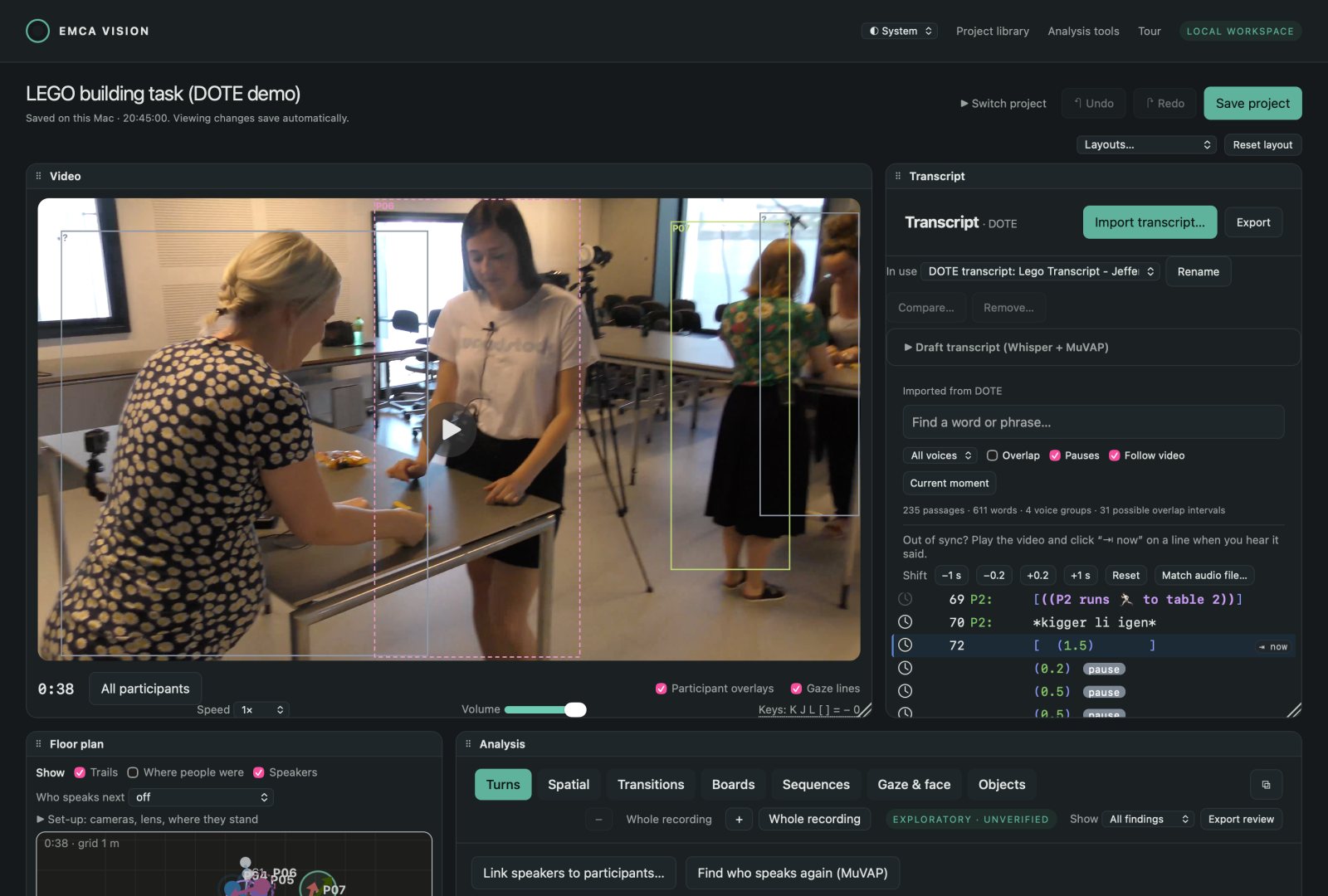Switch to the Transitions tab
Viewport: 1328px width, 896px height.
[x=651, y=785]
